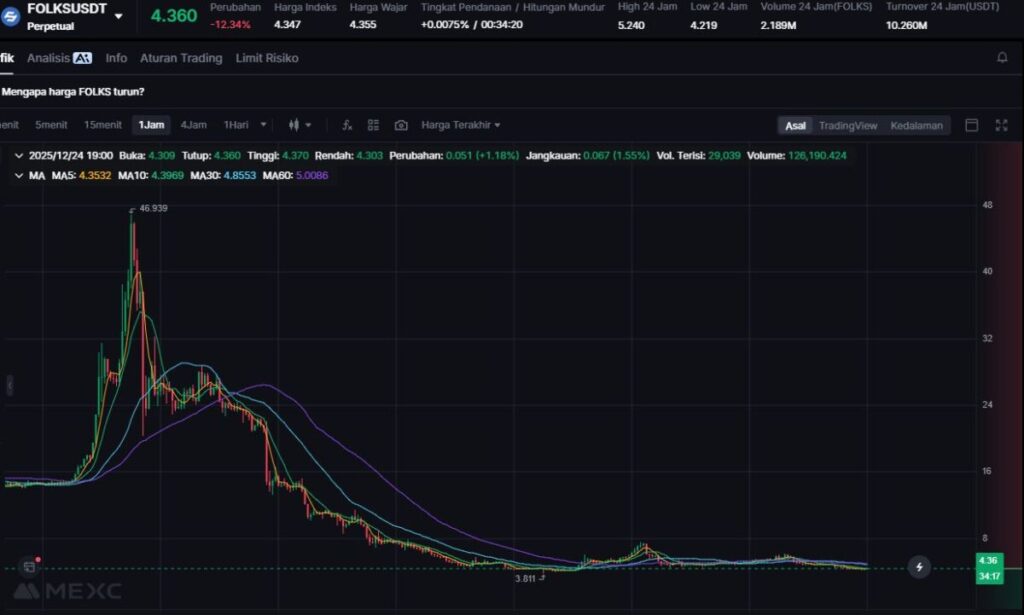Image resolution: width=1024 pixels, height=615 pixels.
Task: Click the chart window layout icon
Action: [971, 125]
